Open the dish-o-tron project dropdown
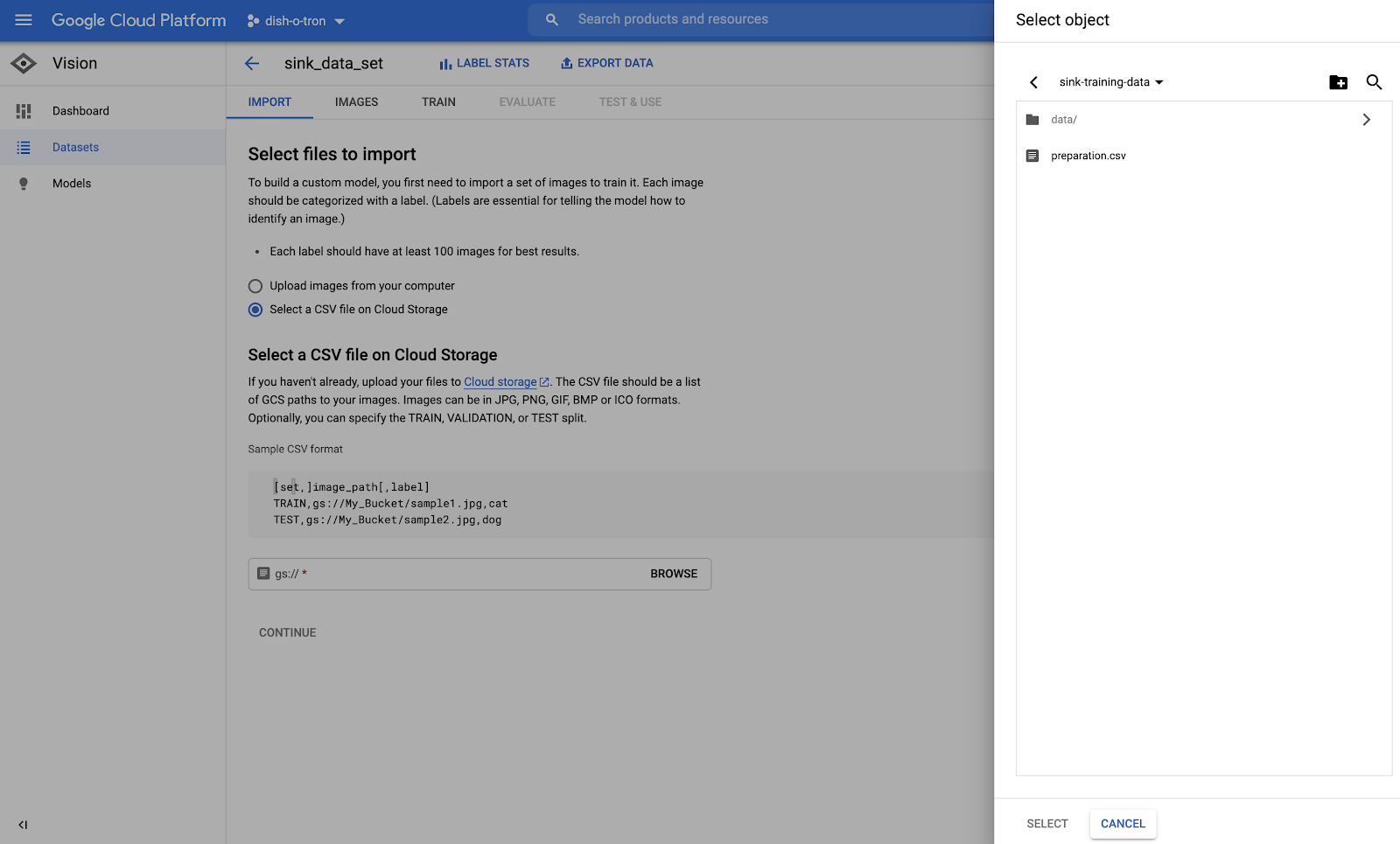The width and height of the screenshot is (1400, 844). coord(296,21)
